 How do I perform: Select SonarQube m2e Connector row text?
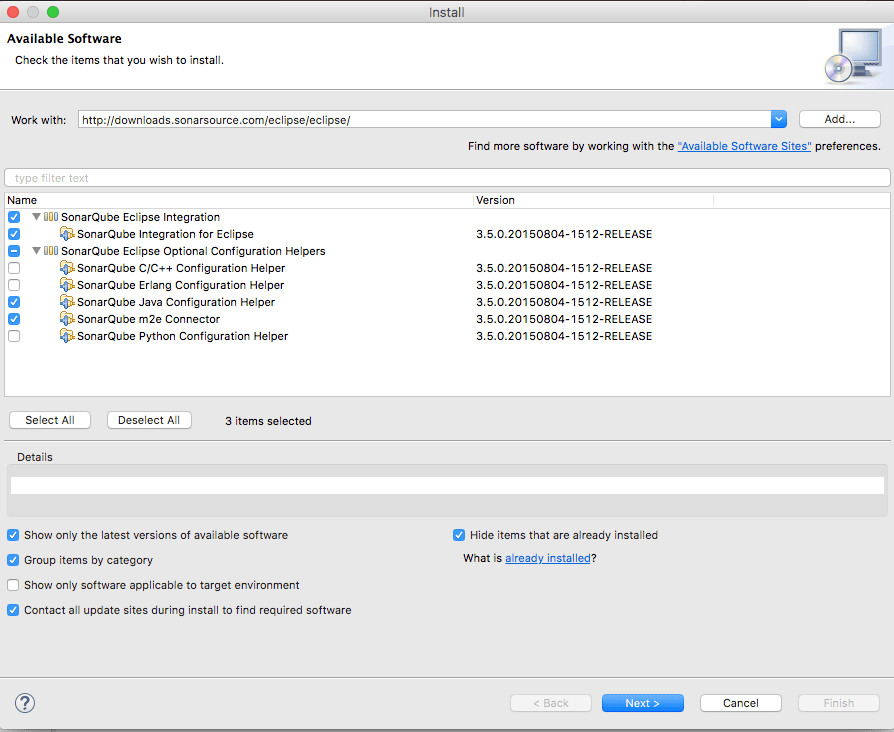coord(149,319)
